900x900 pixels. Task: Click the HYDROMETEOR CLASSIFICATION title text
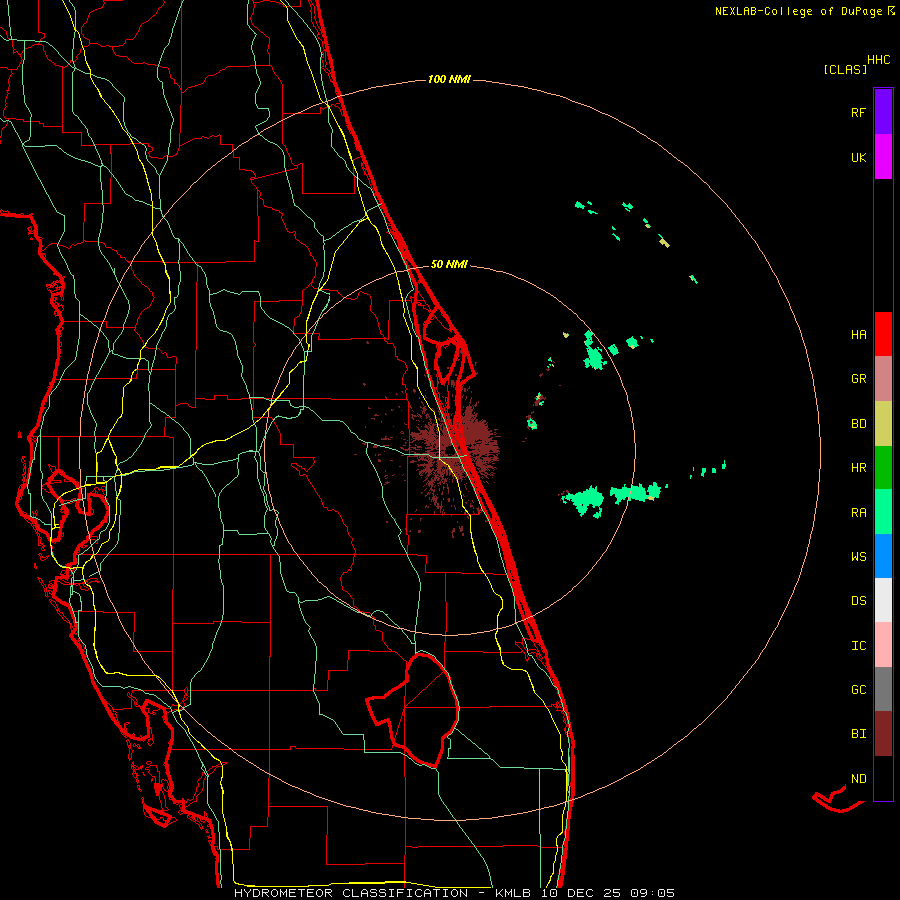351,893
